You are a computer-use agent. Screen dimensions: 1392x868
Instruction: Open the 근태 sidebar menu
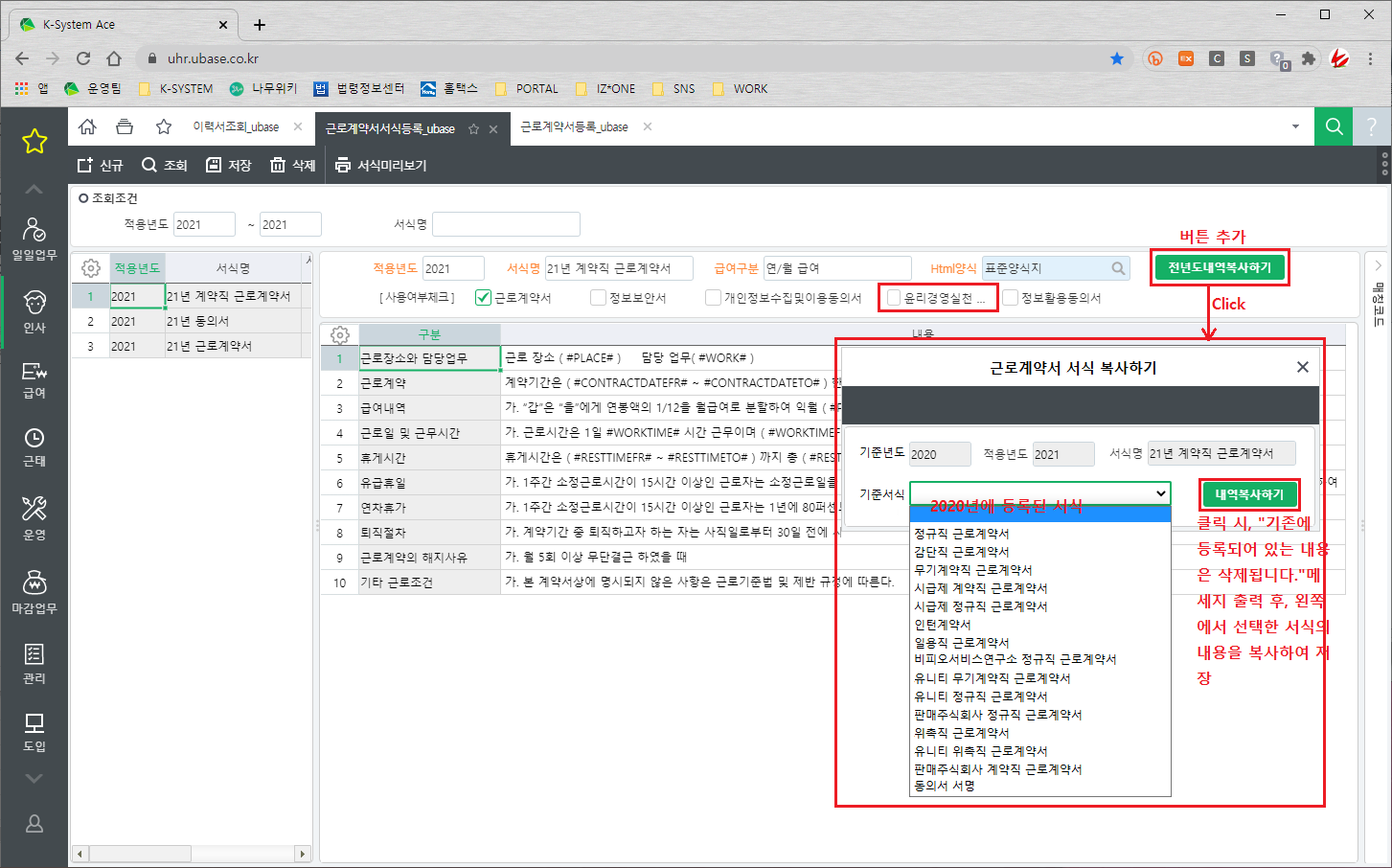point(34,447)
